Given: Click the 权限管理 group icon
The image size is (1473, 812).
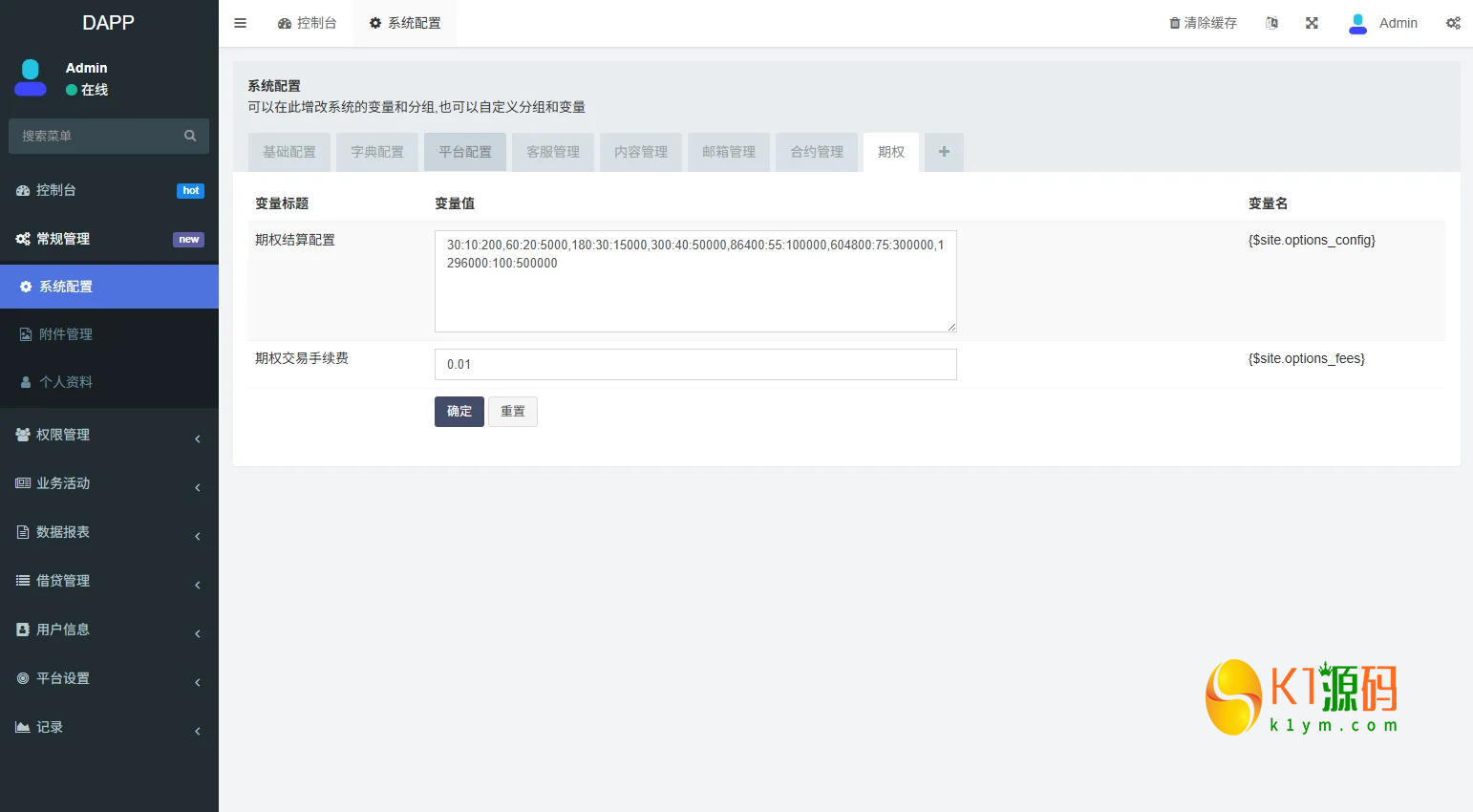Looking at the screenshot, I should point(23,435).
